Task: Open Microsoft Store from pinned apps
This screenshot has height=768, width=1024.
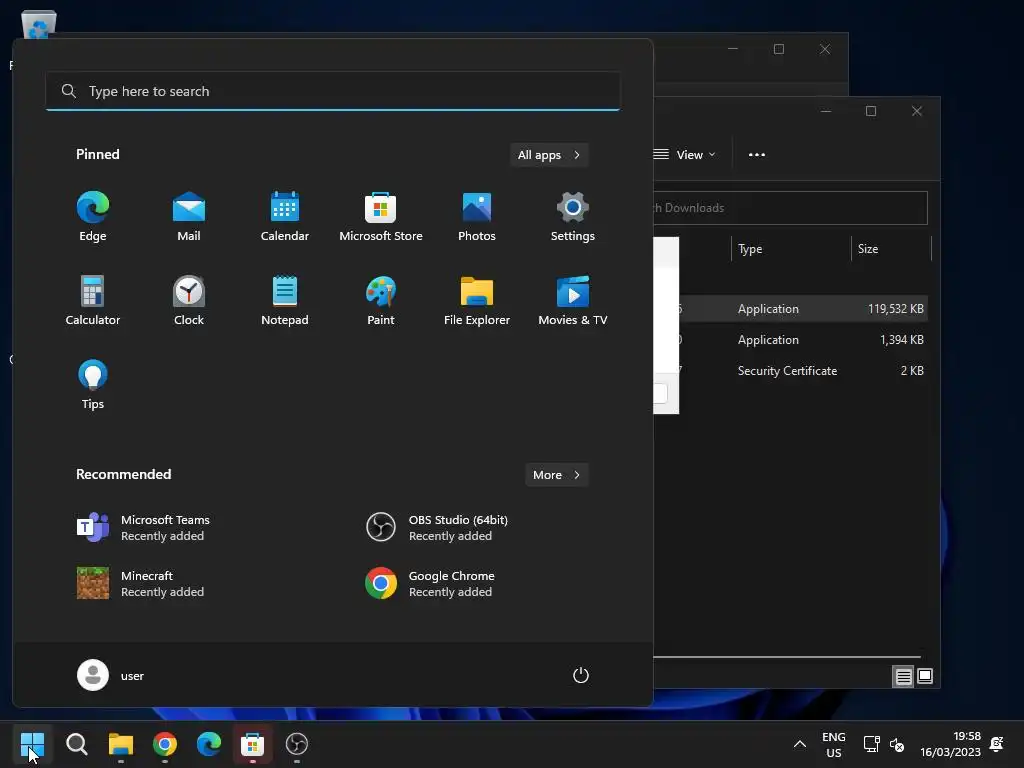Action: click(x=381, y=217)
